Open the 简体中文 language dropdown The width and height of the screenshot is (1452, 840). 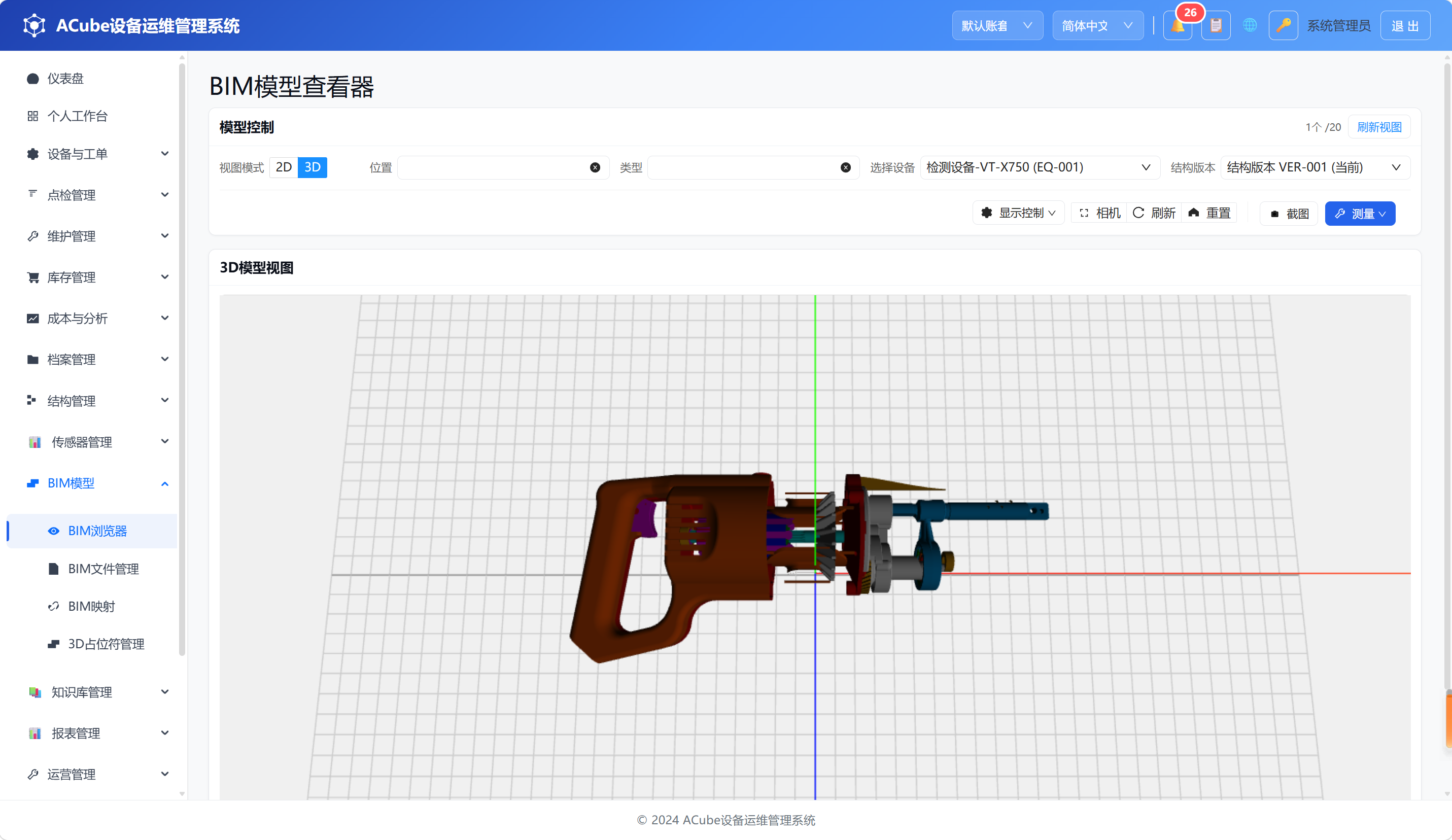coord(1098,26)
